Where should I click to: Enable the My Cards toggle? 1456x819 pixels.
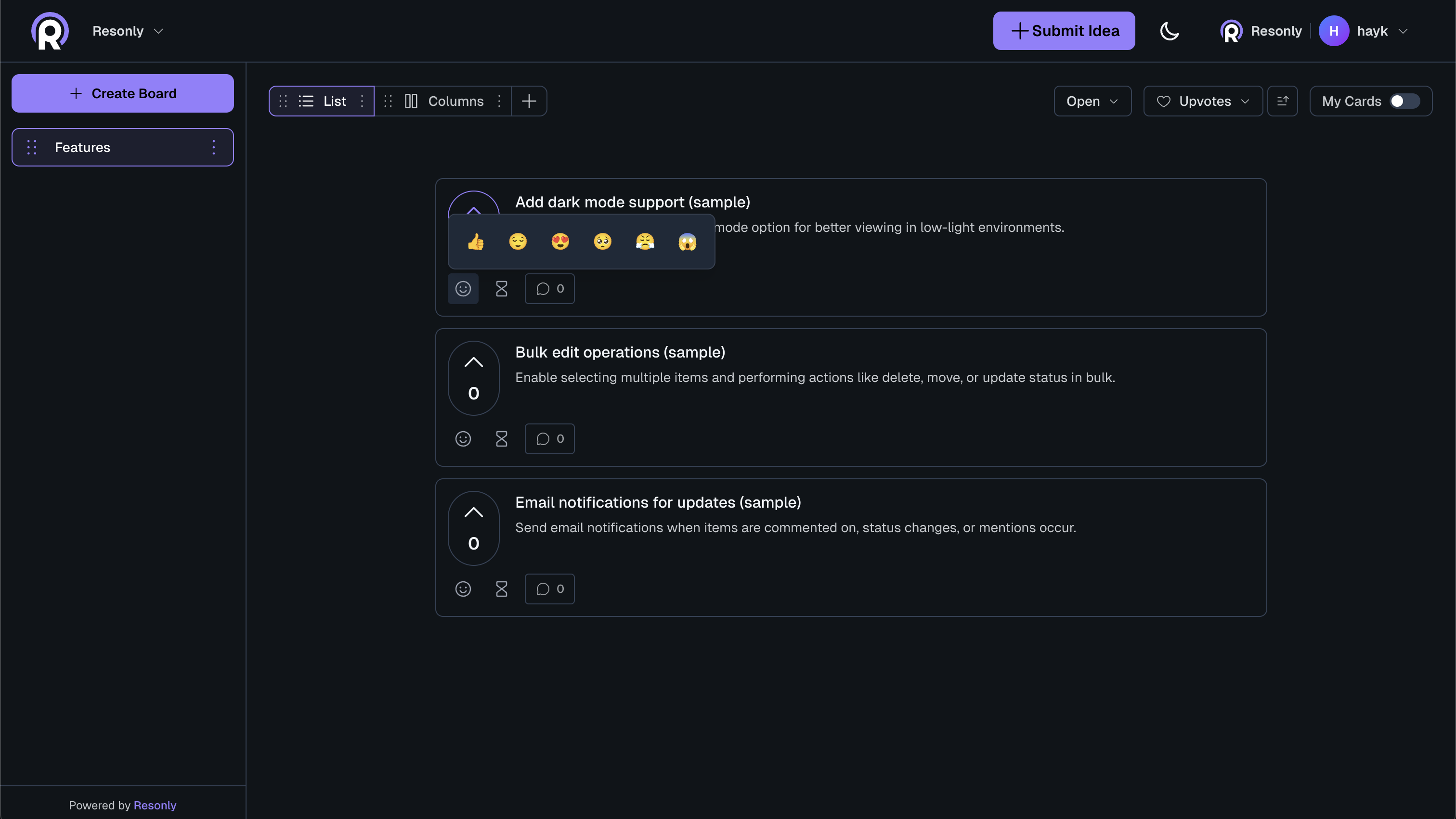pos(1404,101)
